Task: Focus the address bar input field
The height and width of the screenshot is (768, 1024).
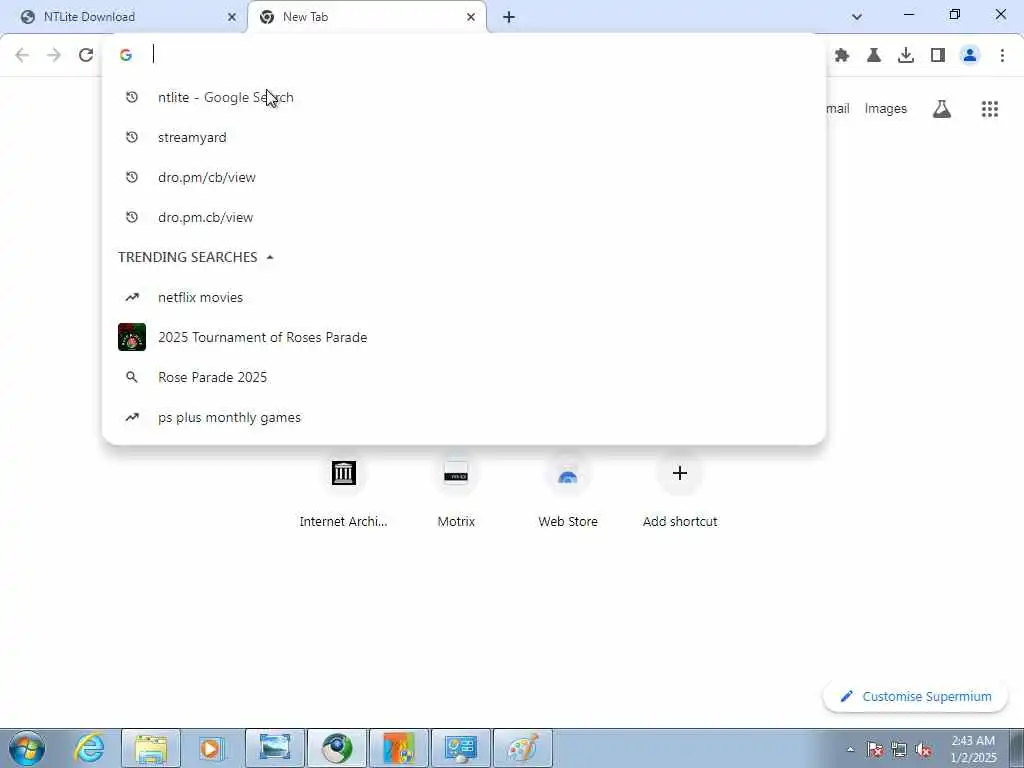Action: click(483, 55)
